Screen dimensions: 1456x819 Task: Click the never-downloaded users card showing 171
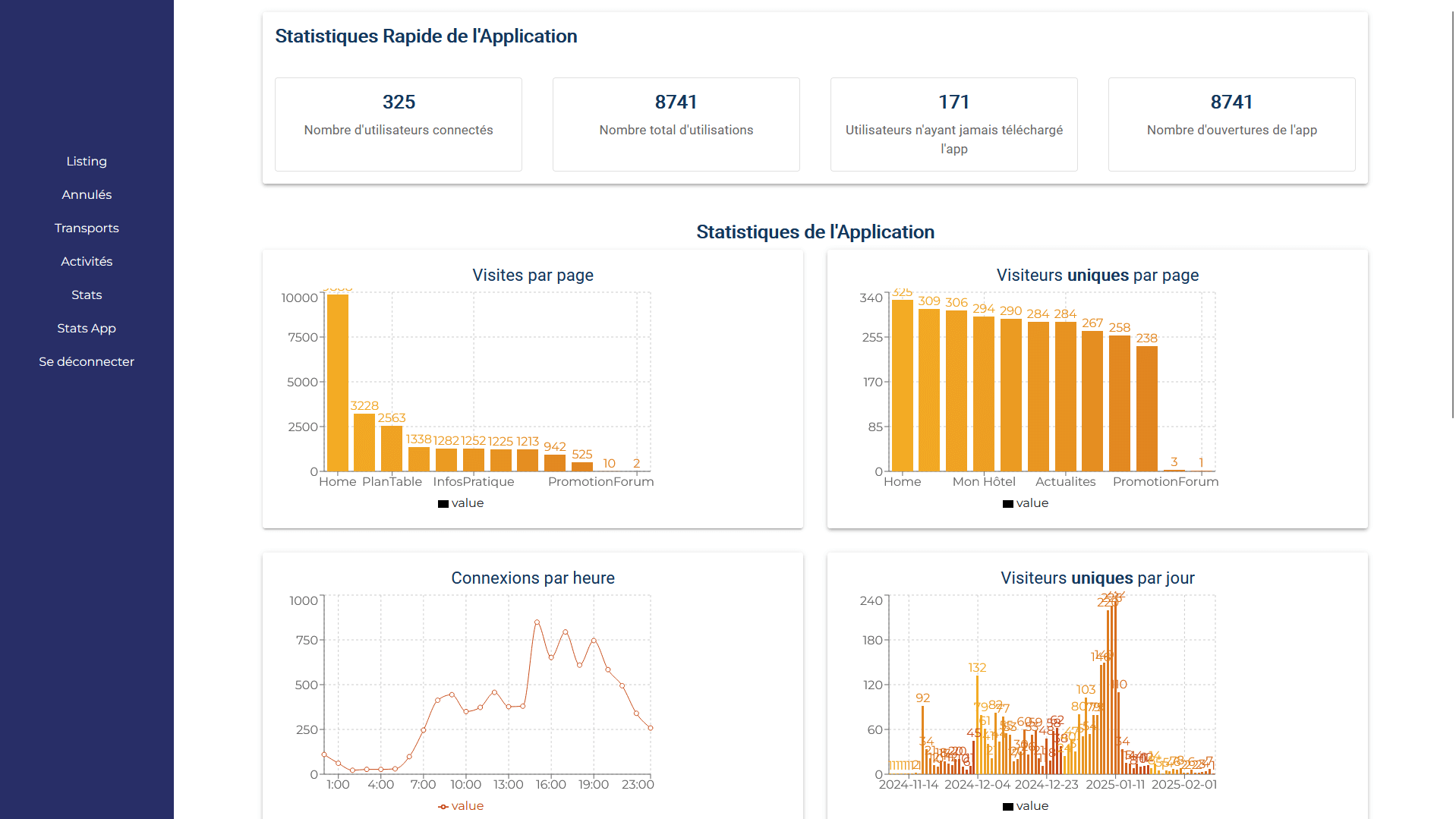click(x=954, y=124)
